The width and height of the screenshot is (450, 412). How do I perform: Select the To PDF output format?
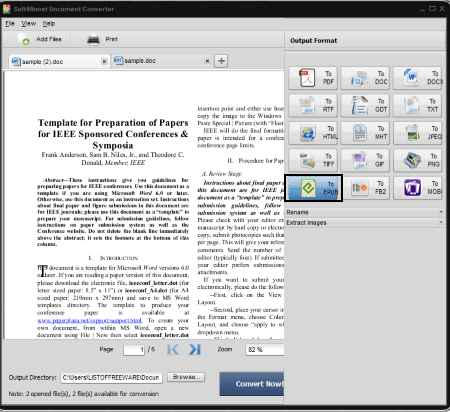tap(313, 78)
